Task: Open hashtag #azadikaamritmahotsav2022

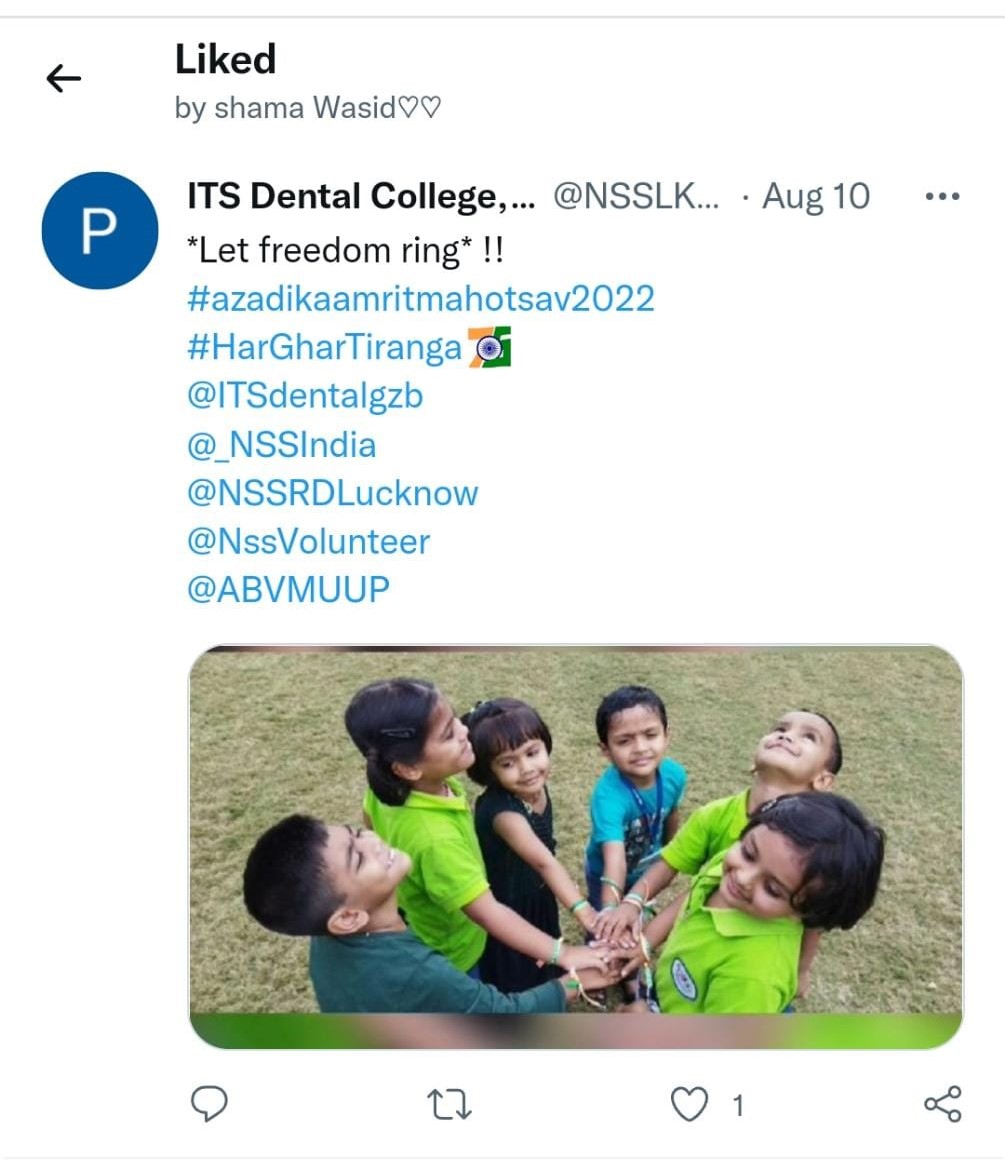Action: point(420,298)
